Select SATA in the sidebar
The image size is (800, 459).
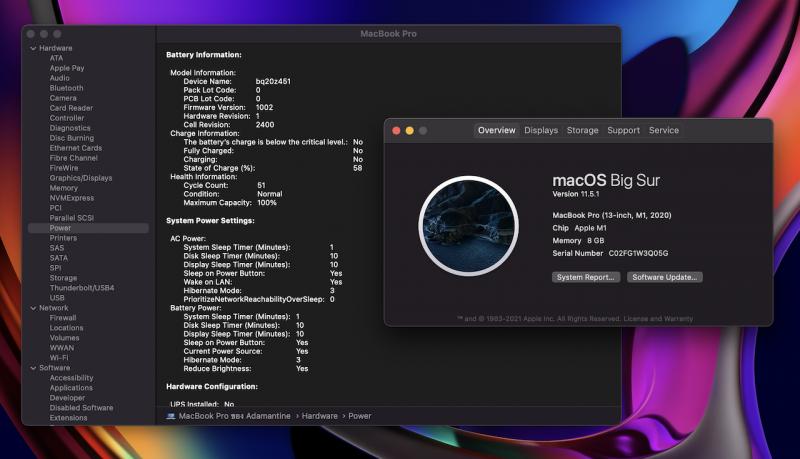click(59, 258)
